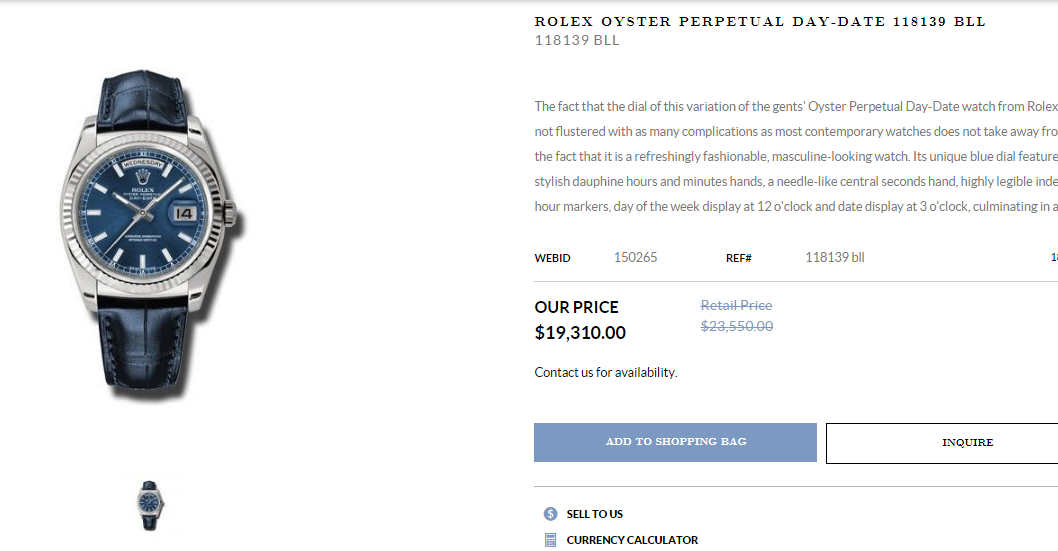Viewport: 1058px width, 551px height.
Task: Select the small watch thumbnail below image
Action: pyautogui.click(x=150, y=505)
